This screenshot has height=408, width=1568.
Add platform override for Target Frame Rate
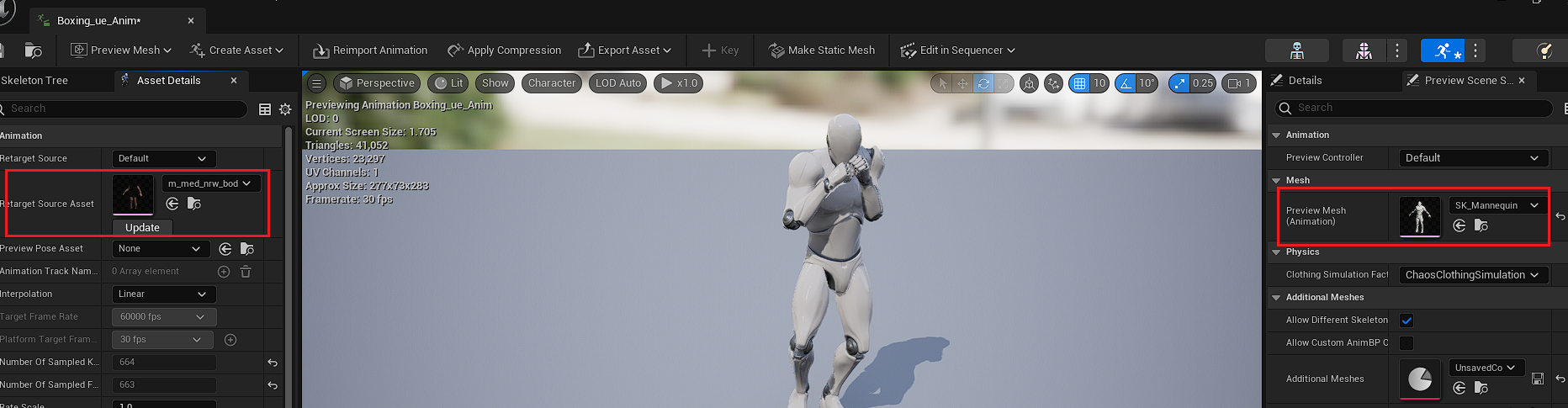click(x=230, y=340)
